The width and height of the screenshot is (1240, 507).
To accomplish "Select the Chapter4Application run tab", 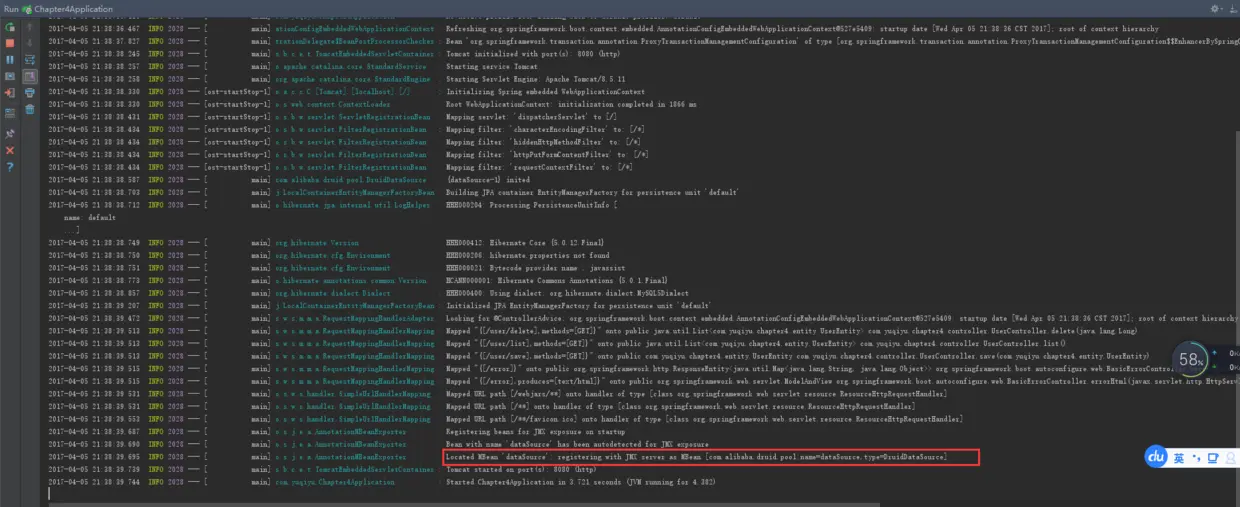I will (x=67, y=9).
